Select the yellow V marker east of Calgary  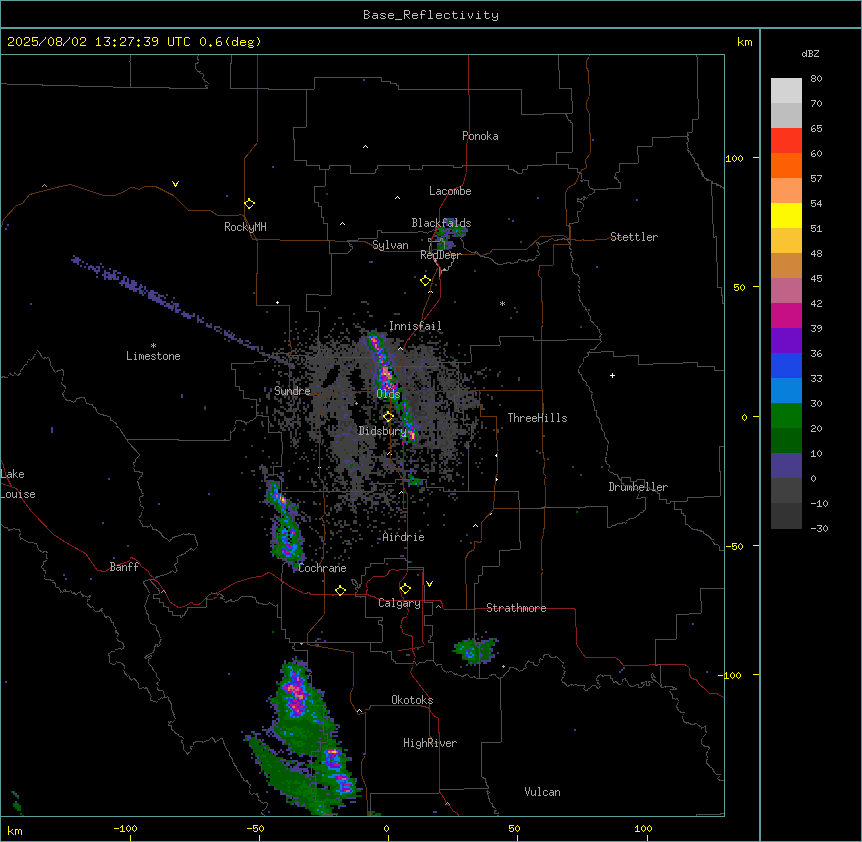tap(429, 584)
